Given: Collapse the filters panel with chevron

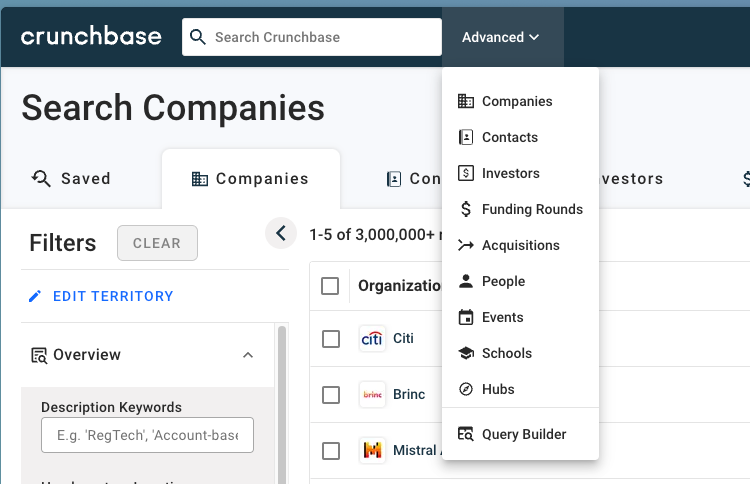Looking at the screenshot, I should 281,233.
